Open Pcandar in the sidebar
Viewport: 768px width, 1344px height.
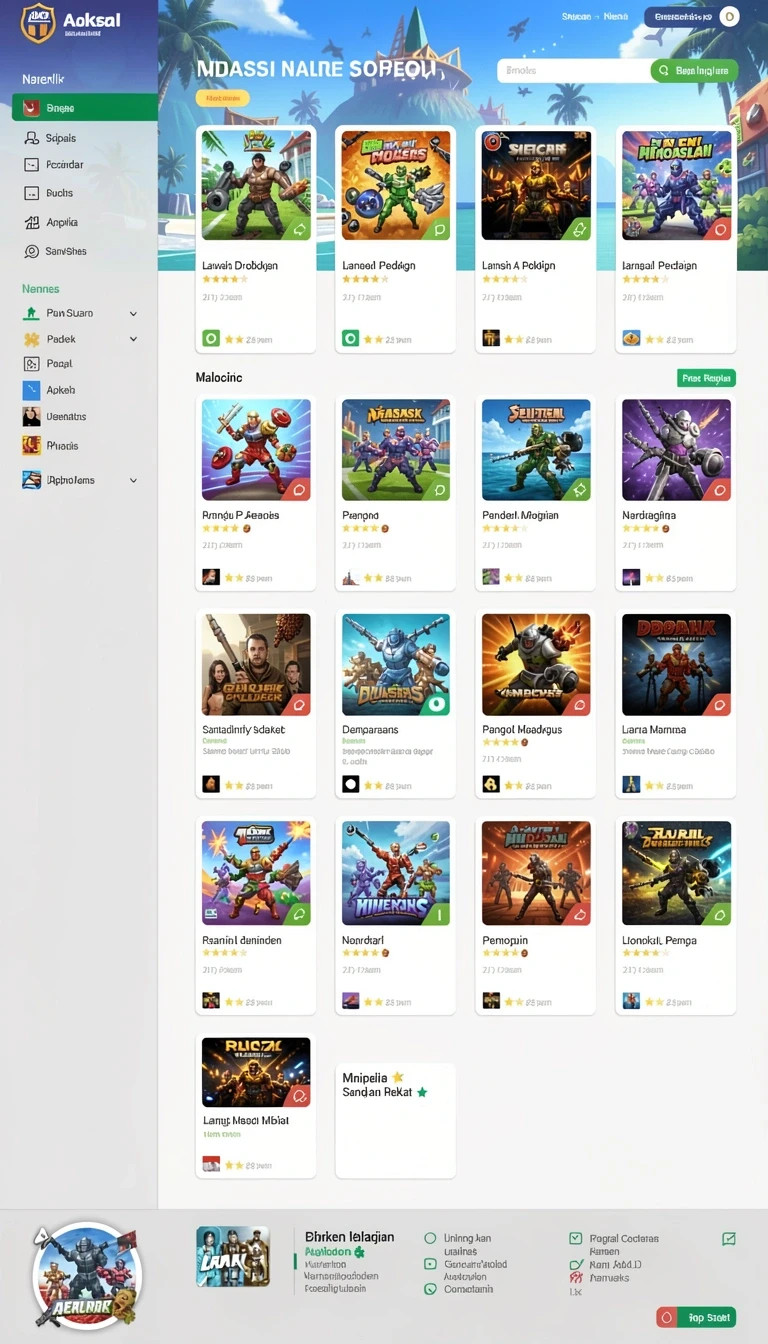point(65,165)
